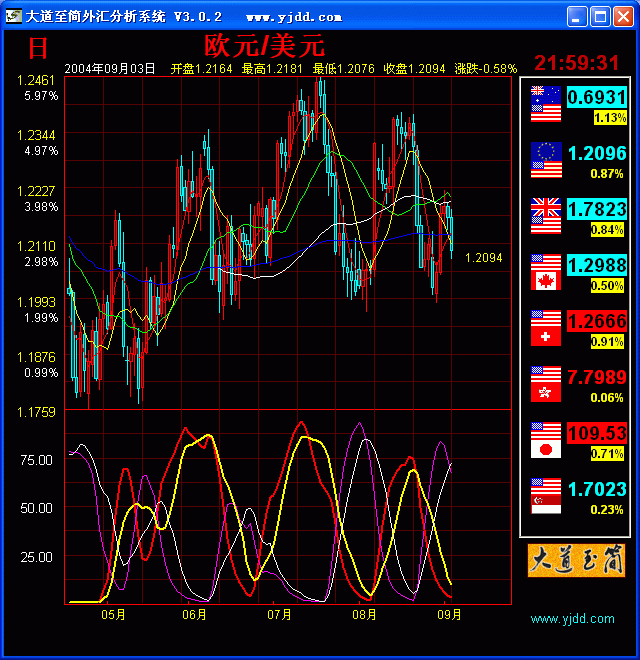Select the 1.2988 Canadian dollar quote
The image size is (640, 660).
pos(597,265)
